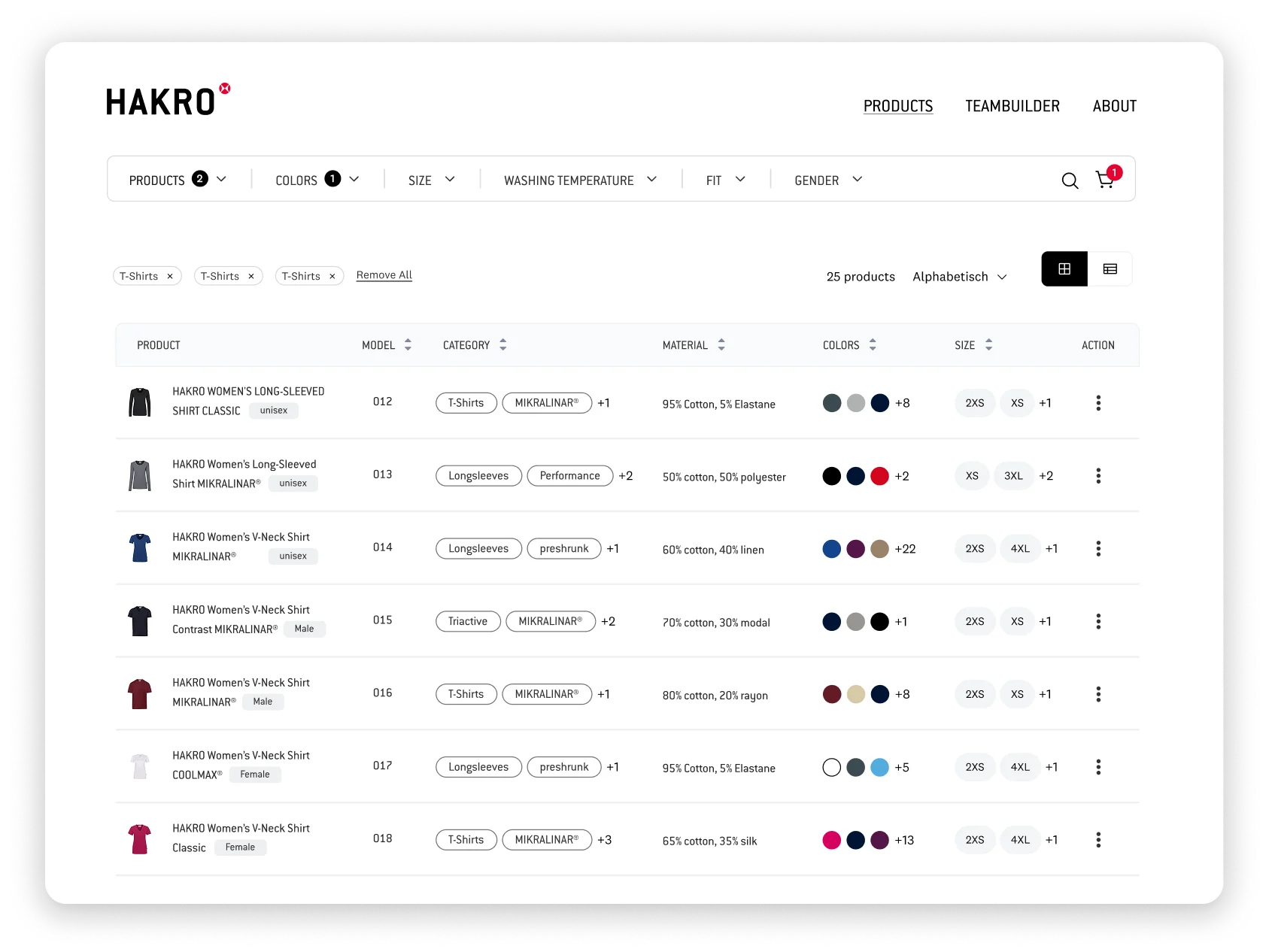The width and height of the screenshot is (1269, 952).
Task: Select pink color swatch on model 018
Action: [x=832, y=840]
